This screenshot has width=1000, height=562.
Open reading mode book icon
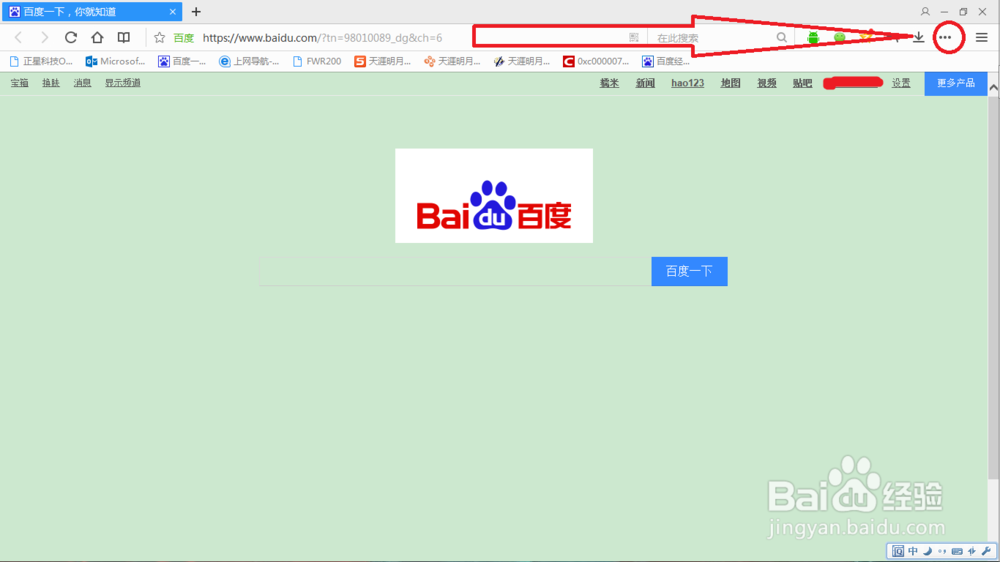tap(124, 38)
